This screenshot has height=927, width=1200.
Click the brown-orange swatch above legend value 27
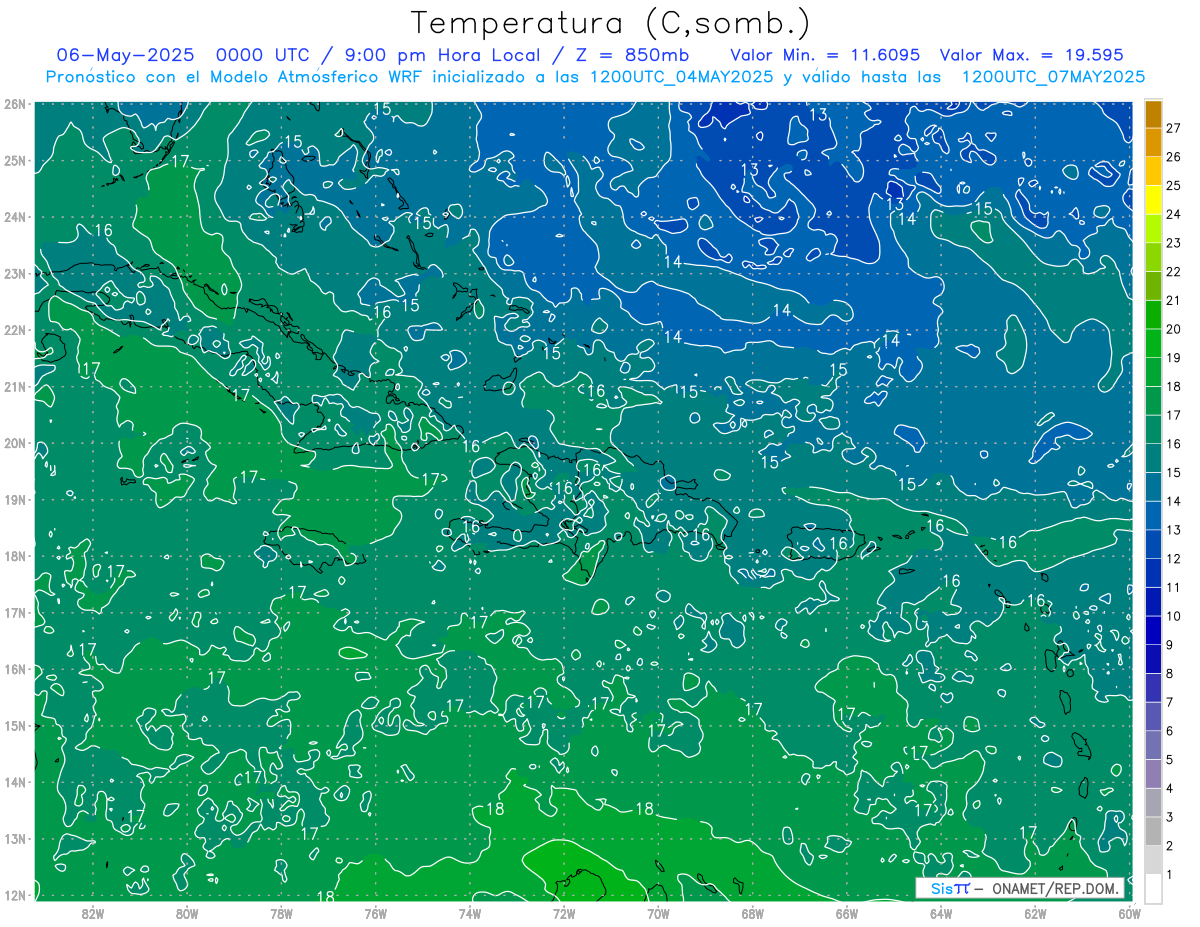1153,114
